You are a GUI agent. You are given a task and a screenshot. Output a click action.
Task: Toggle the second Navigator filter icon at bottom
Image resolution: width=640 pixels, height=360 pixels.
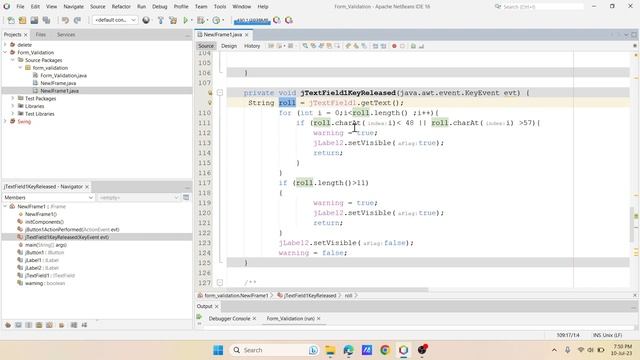18,325
